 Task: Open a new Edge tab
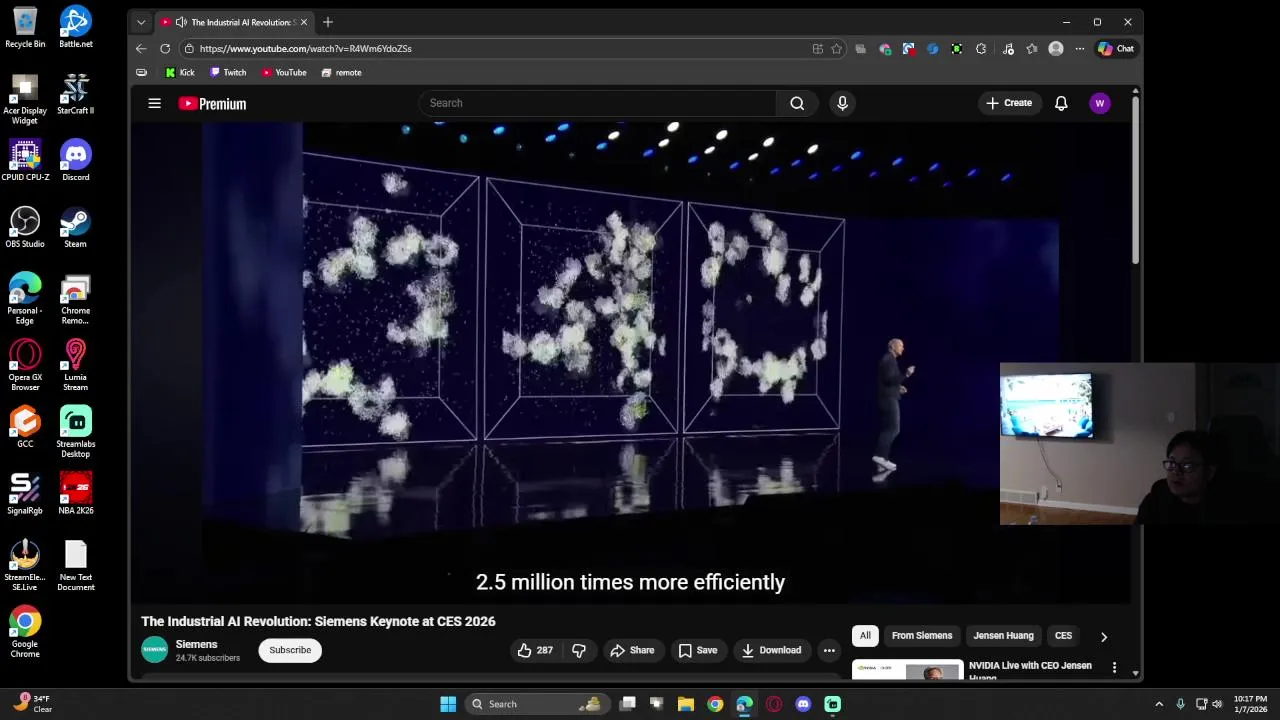(x=328, y=22)
